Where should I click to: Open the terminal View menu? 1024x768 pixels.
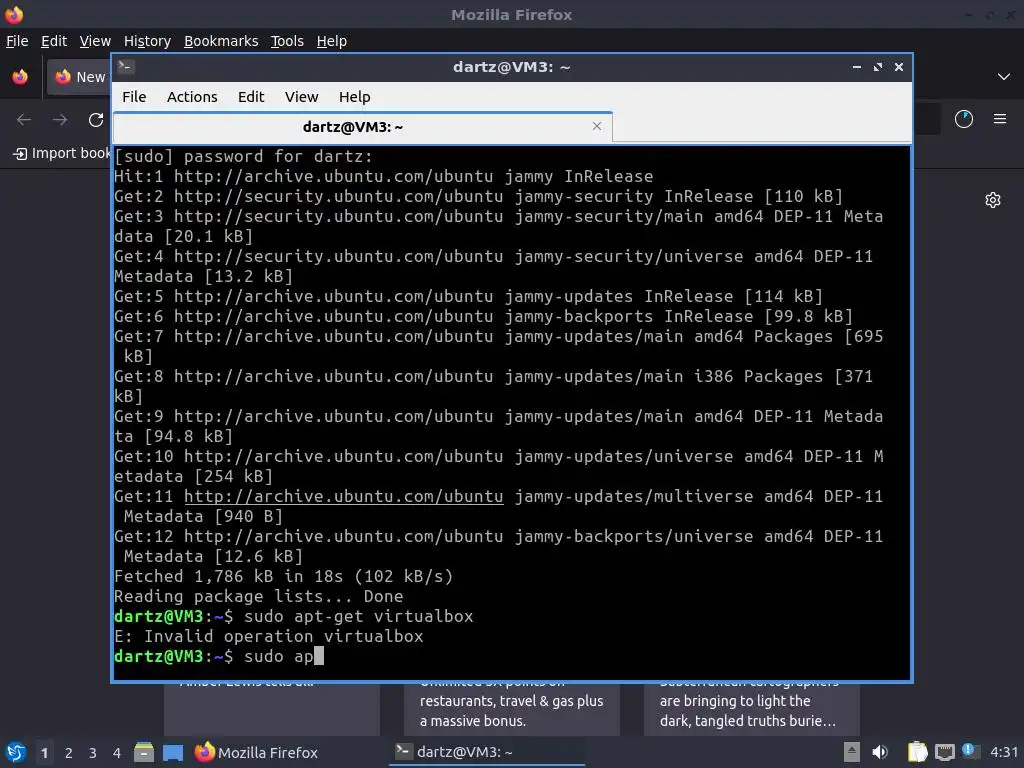click(x=301, y=97)
